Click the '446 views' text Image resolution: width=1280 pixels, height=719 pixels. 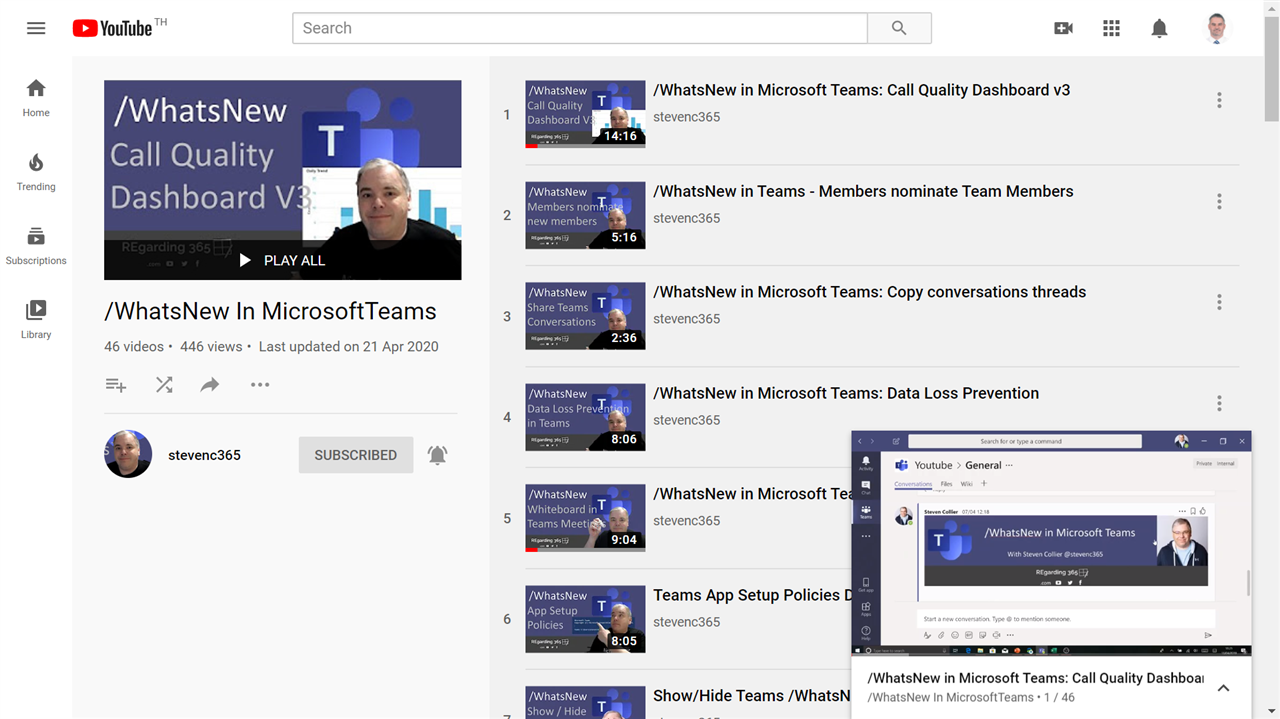[211, 347]
